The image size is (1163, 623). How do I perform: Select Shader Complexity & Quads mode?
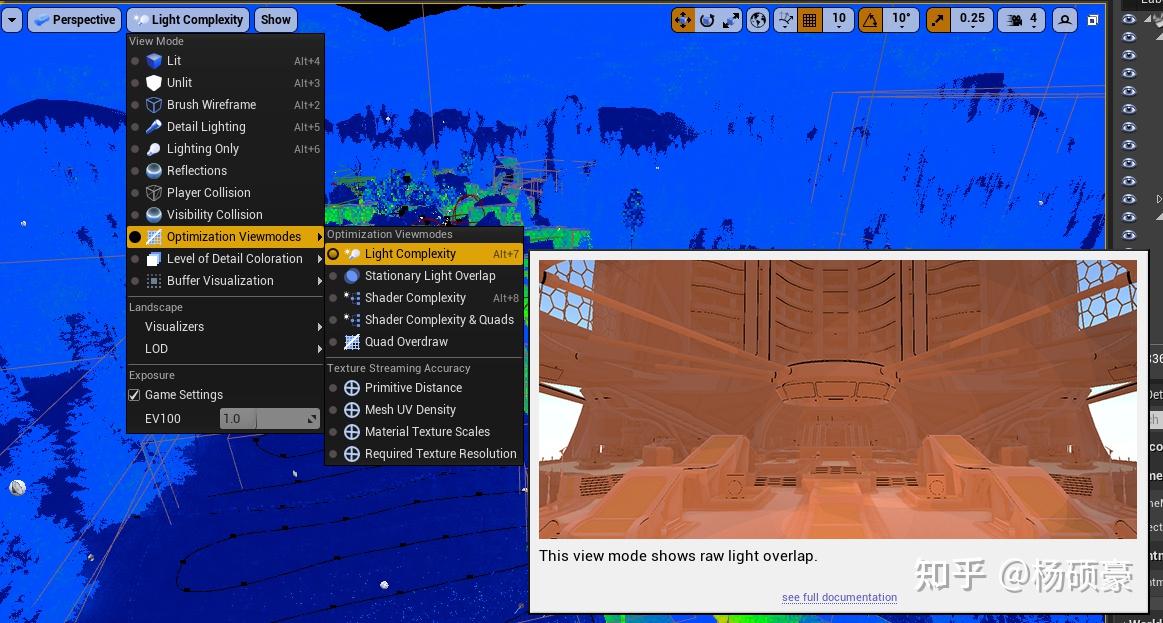tap(424, 320)
